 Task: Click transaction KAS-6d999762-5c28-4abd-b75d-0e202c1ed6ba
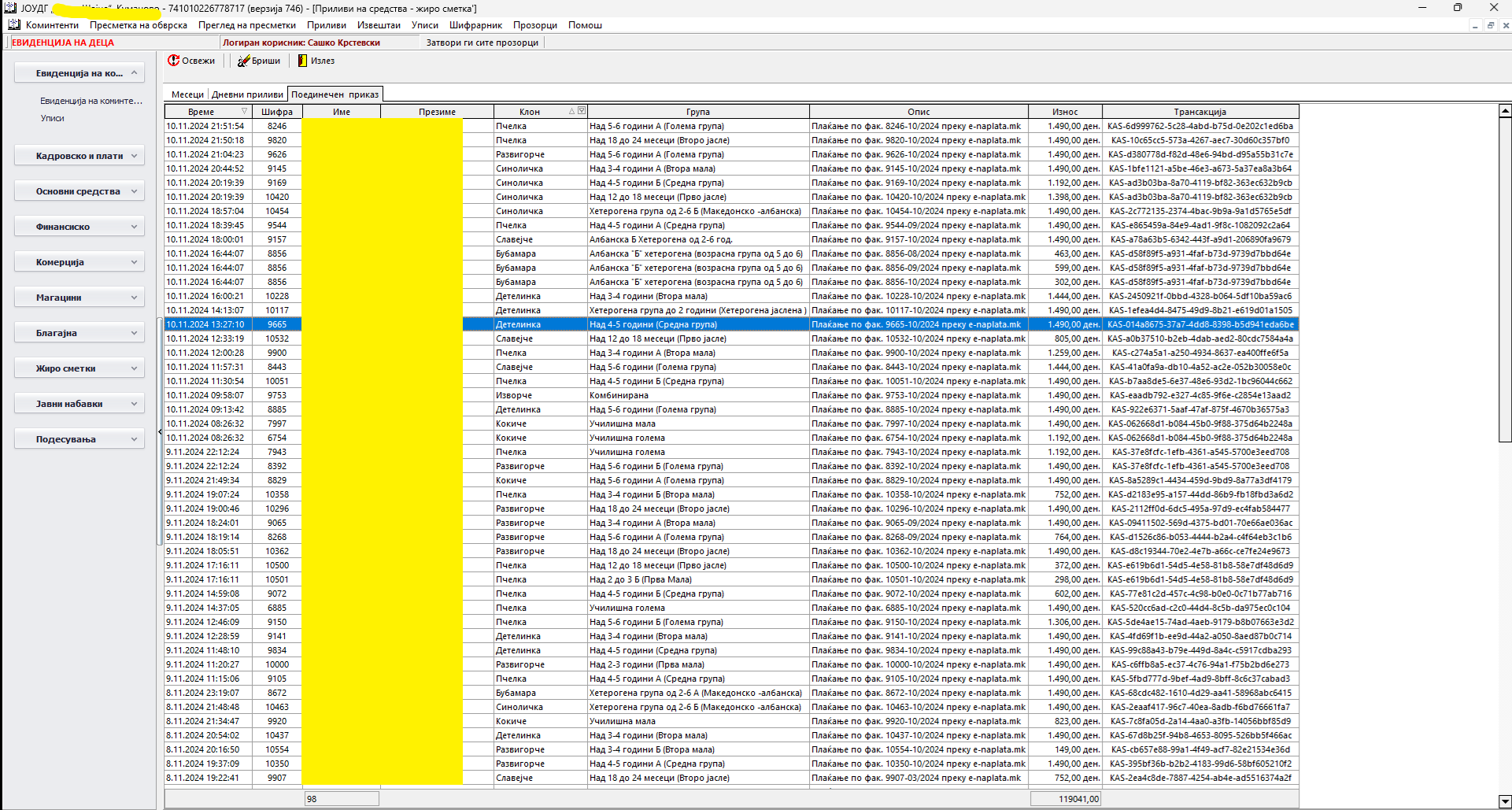pyautogui.click(x=1200, y=126)
